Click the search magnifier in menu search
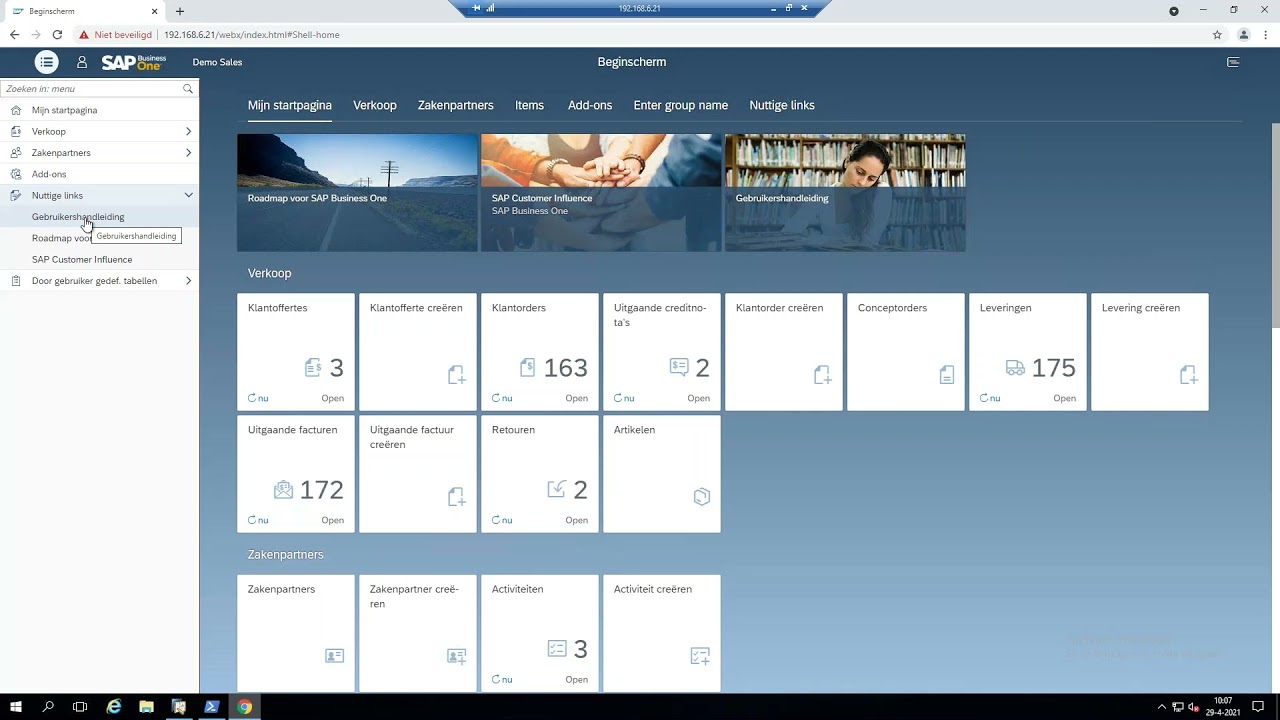1280x720 pixels. pyautogui.click(x=187, y=89)
